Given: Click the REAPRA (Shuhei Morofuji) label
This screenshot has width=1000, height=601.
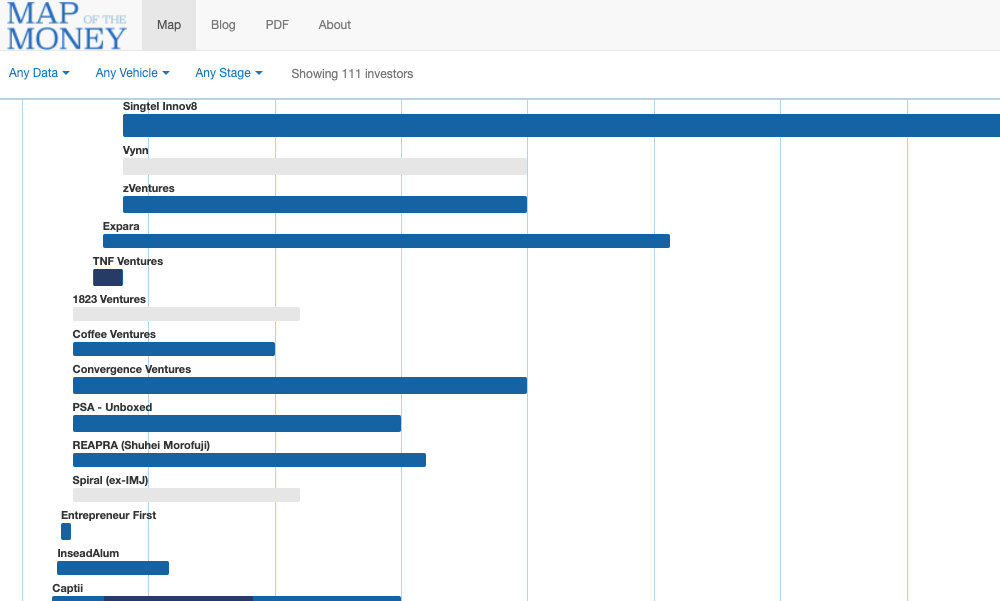Looking at the screenshot, I should (x=141, y=445).
